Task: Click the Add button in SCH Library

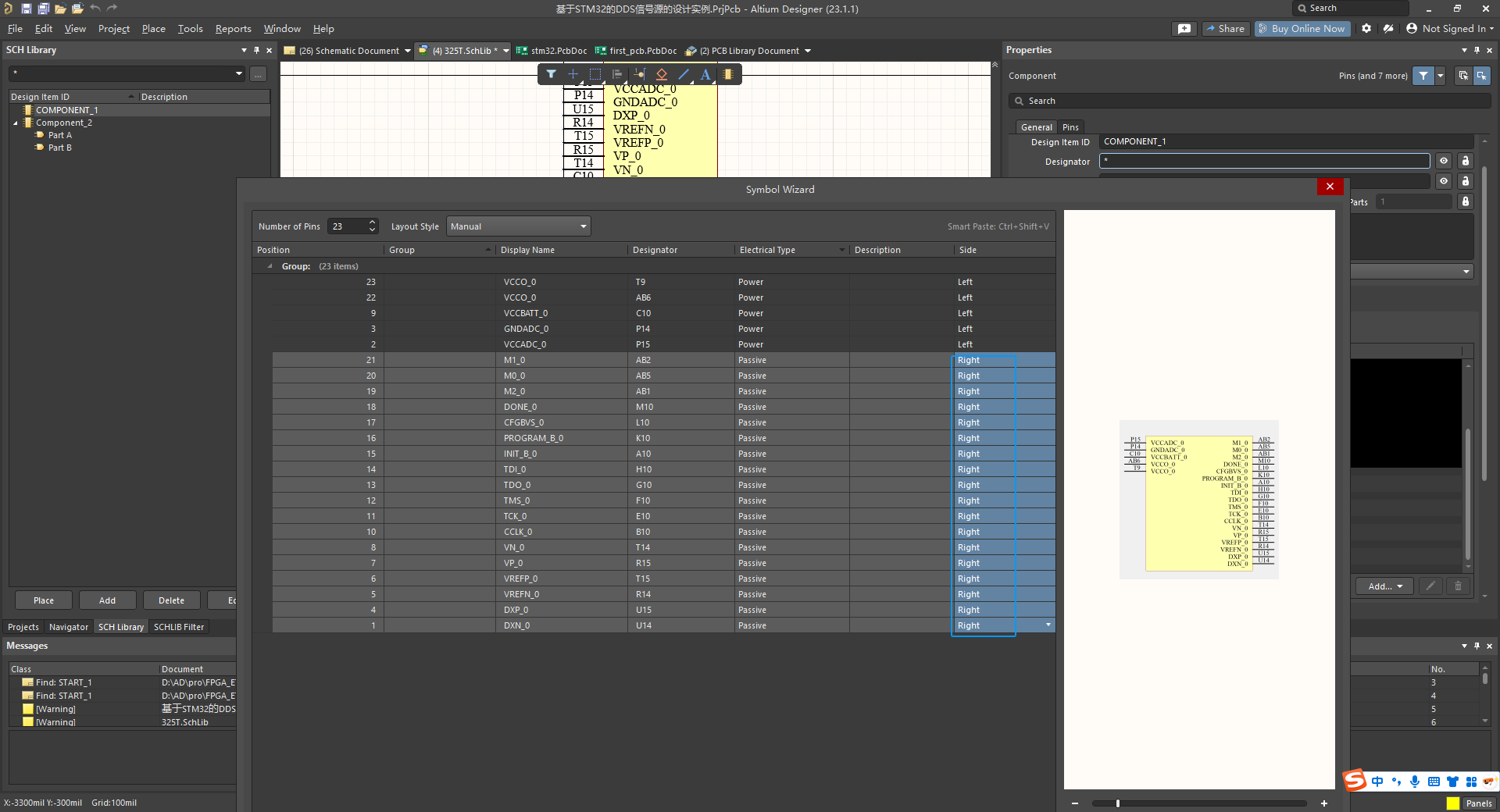Action: (x=108, y=600)
